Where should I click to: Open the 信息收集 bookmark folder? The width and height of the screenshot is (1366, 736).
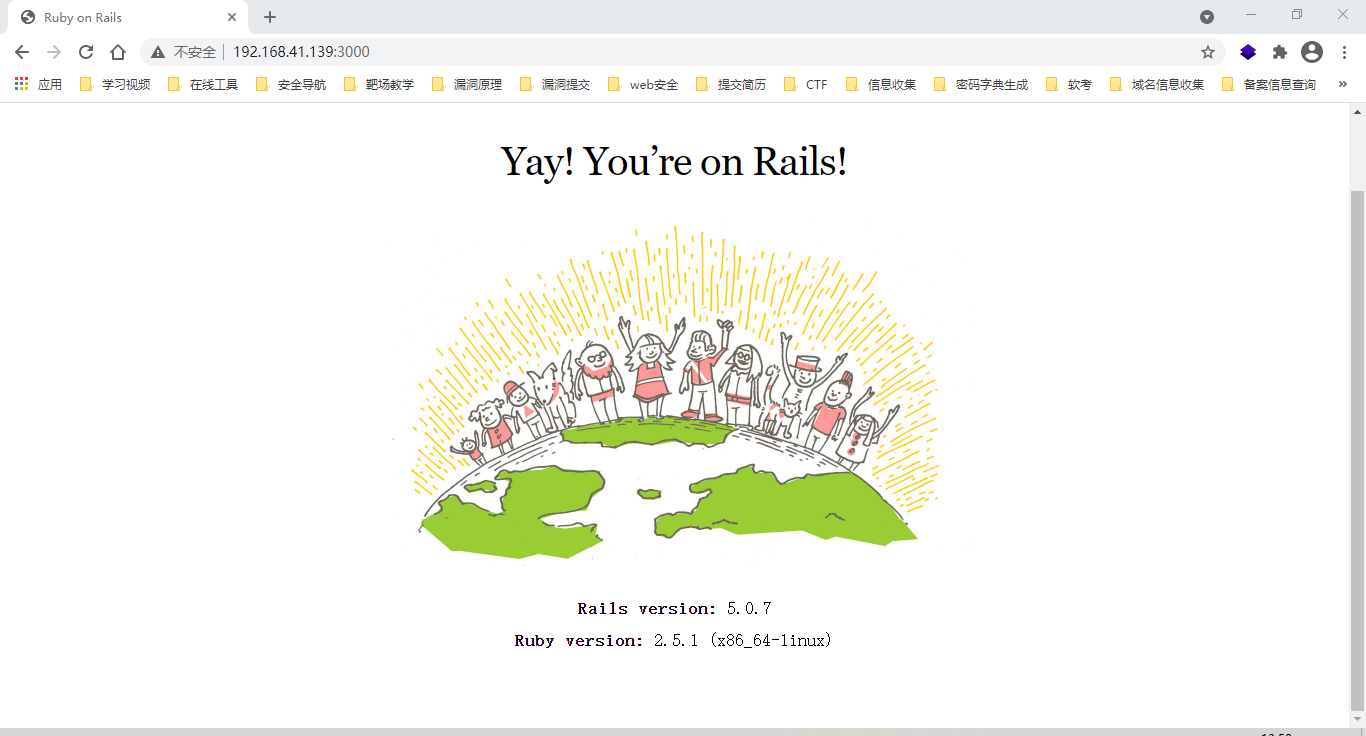[881, 84]
